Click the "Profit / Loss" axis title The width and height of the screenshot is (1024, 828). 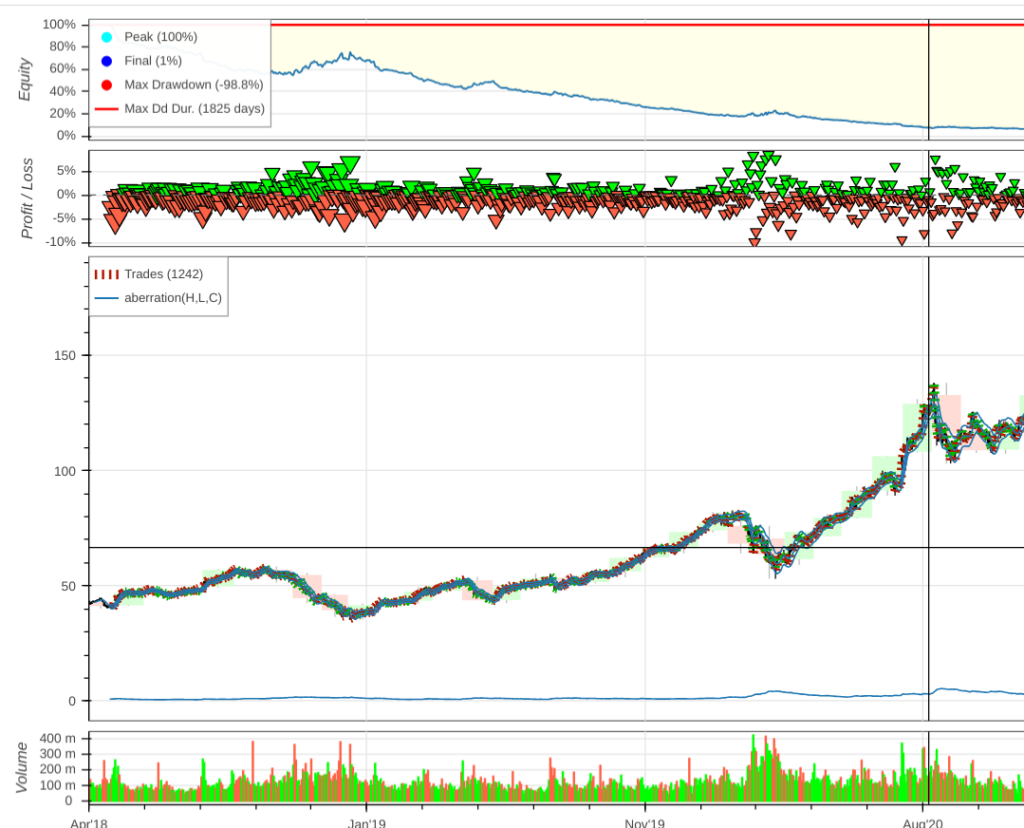(27, 197)
